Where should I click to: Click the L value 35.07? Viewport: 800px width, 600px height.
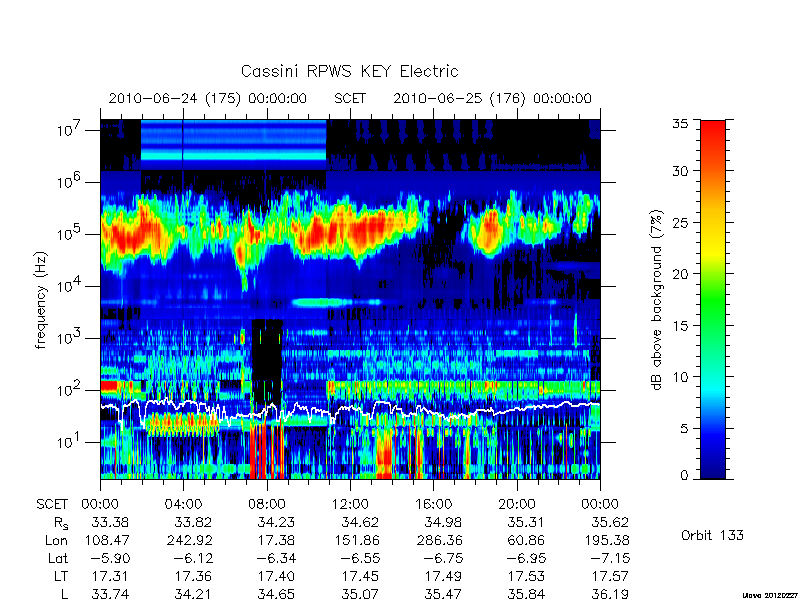pos(360,594)
